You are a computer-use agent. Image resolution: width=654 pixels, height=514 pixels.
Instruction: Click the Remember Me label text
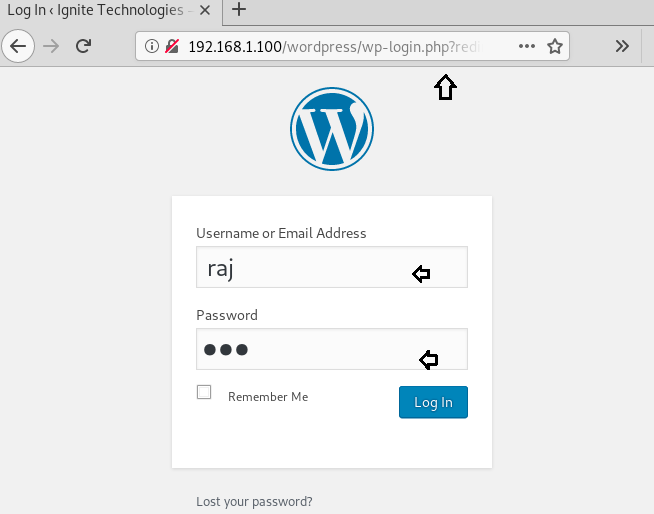pyautogui.click(x=268, y=397)
